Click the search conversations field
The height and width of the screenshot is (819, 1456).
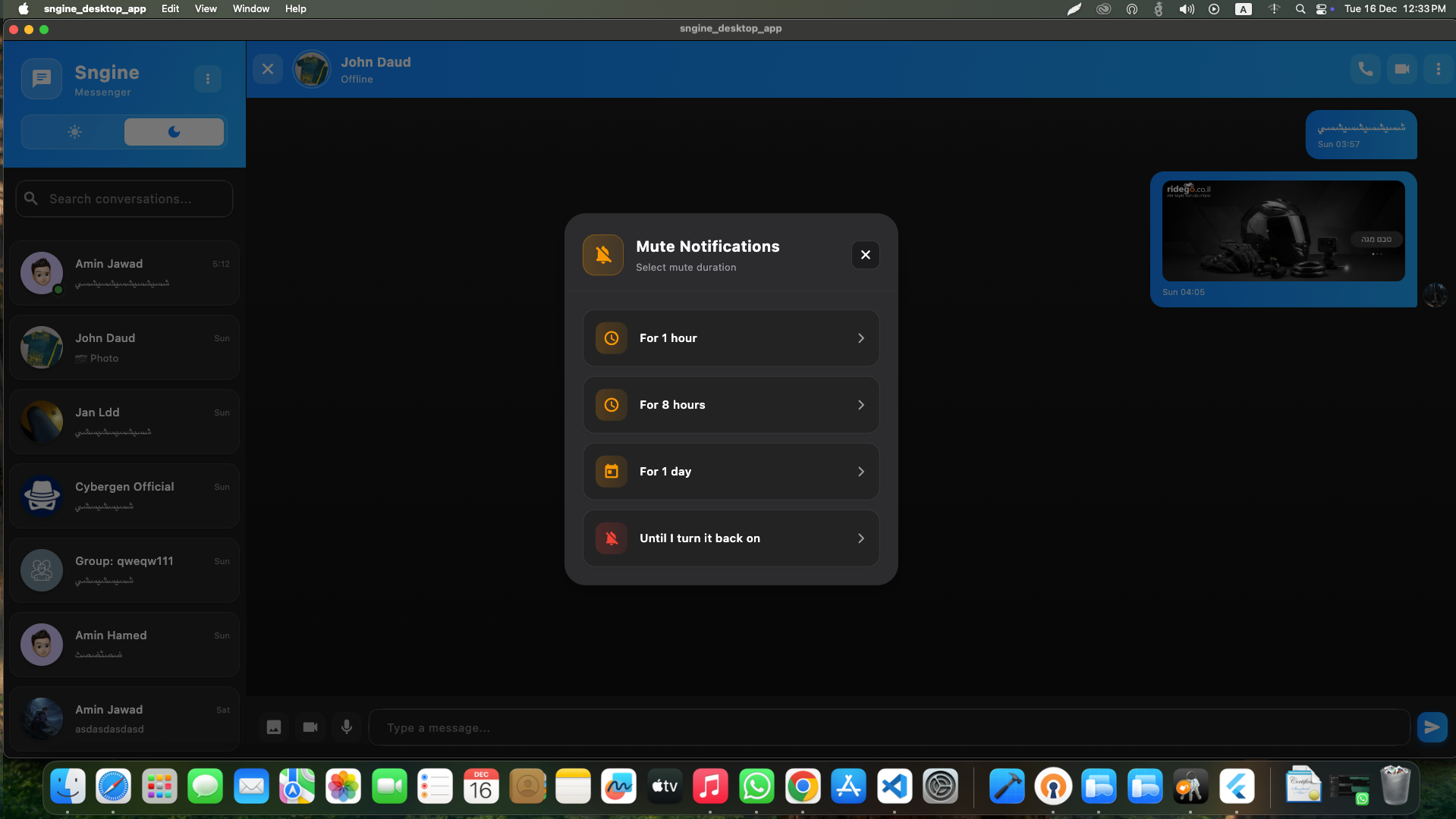124,198
